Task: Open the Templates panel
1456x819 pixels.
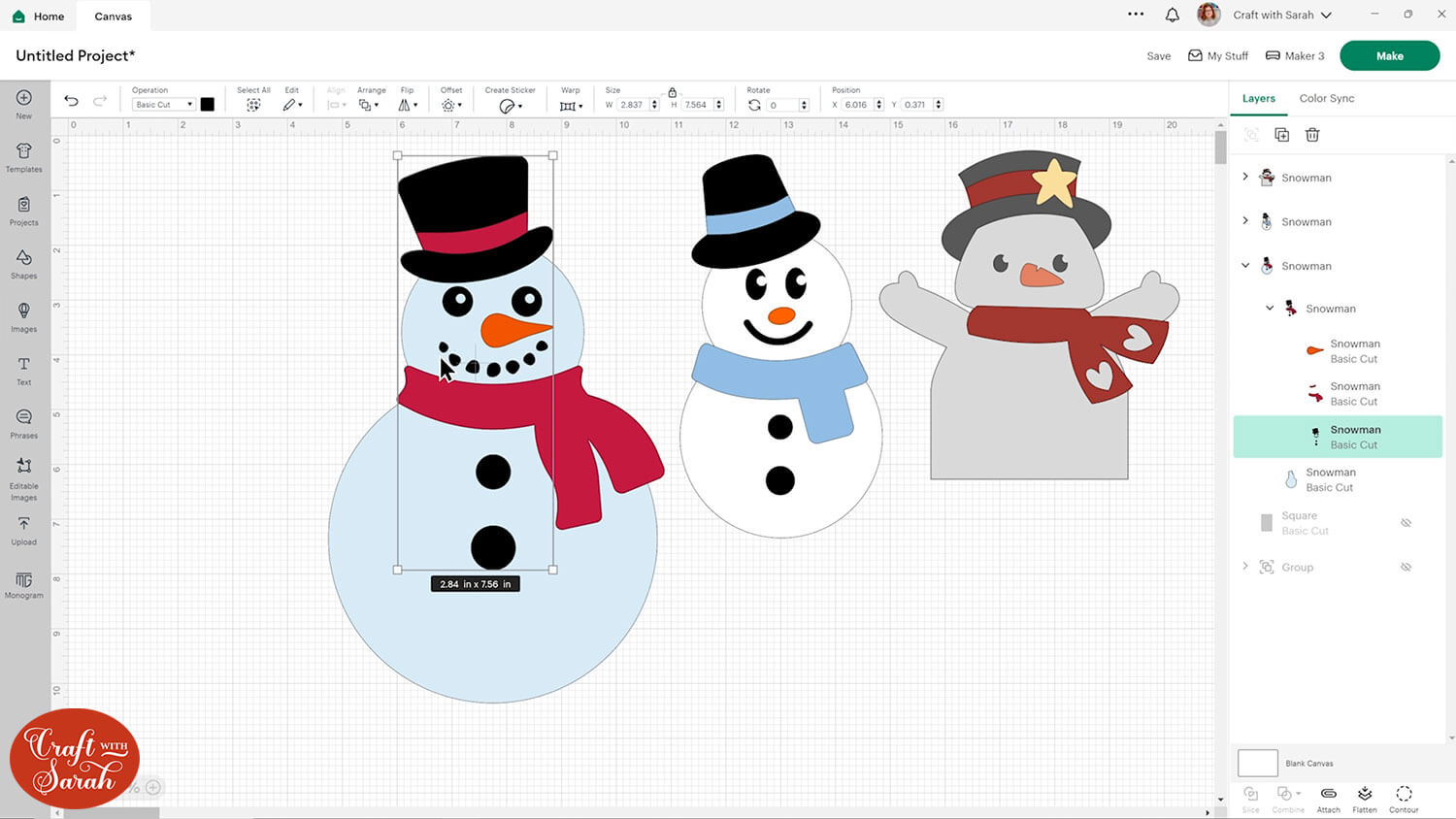Action: (23, 156)
